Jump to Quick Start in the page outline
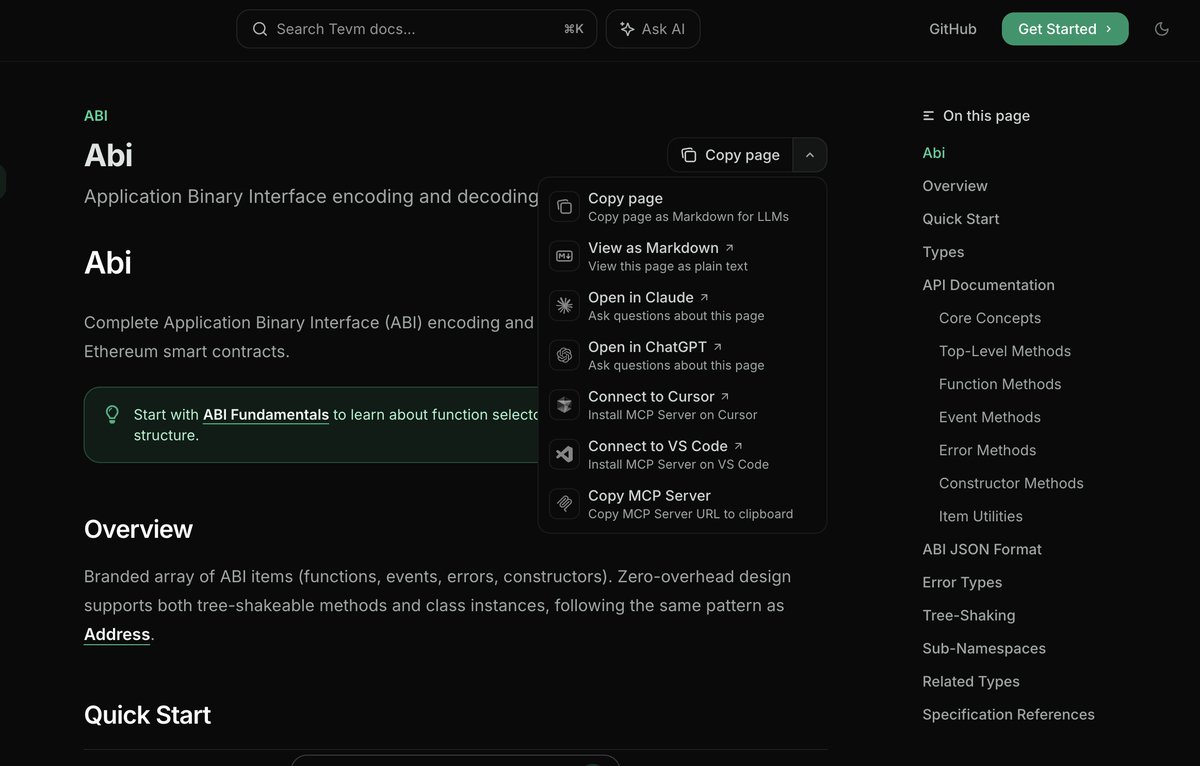This screenshot has width=1200, height=766. point(961,219)
